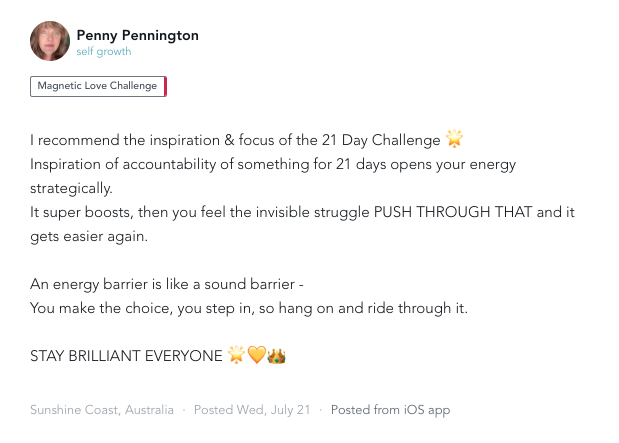The height and width of the screenshot is (443, 619).
Task: Click the crown emoji
Action: click(x=276, y=355)
